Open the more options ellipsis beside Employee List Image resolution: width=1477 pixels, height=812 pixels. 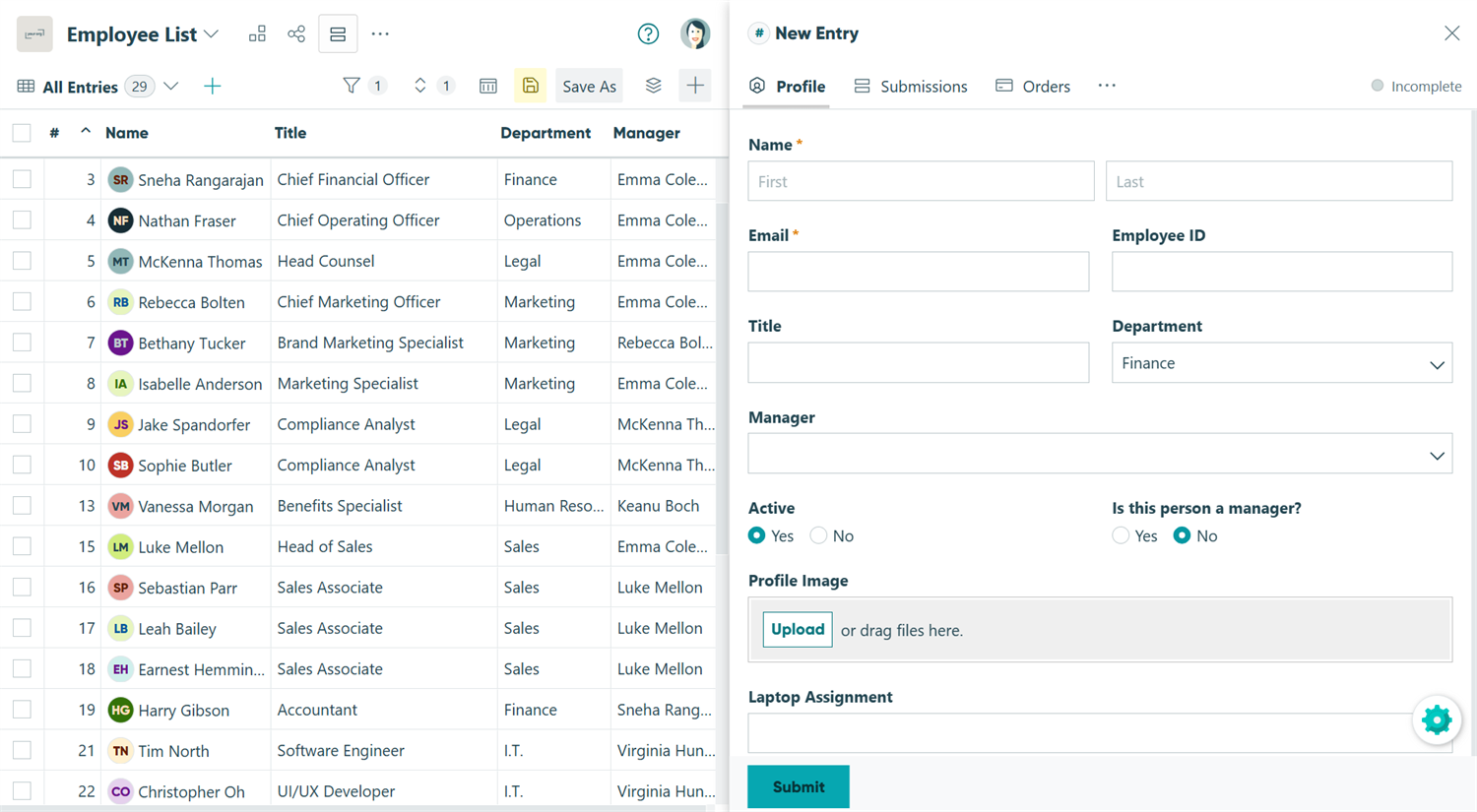380,34
